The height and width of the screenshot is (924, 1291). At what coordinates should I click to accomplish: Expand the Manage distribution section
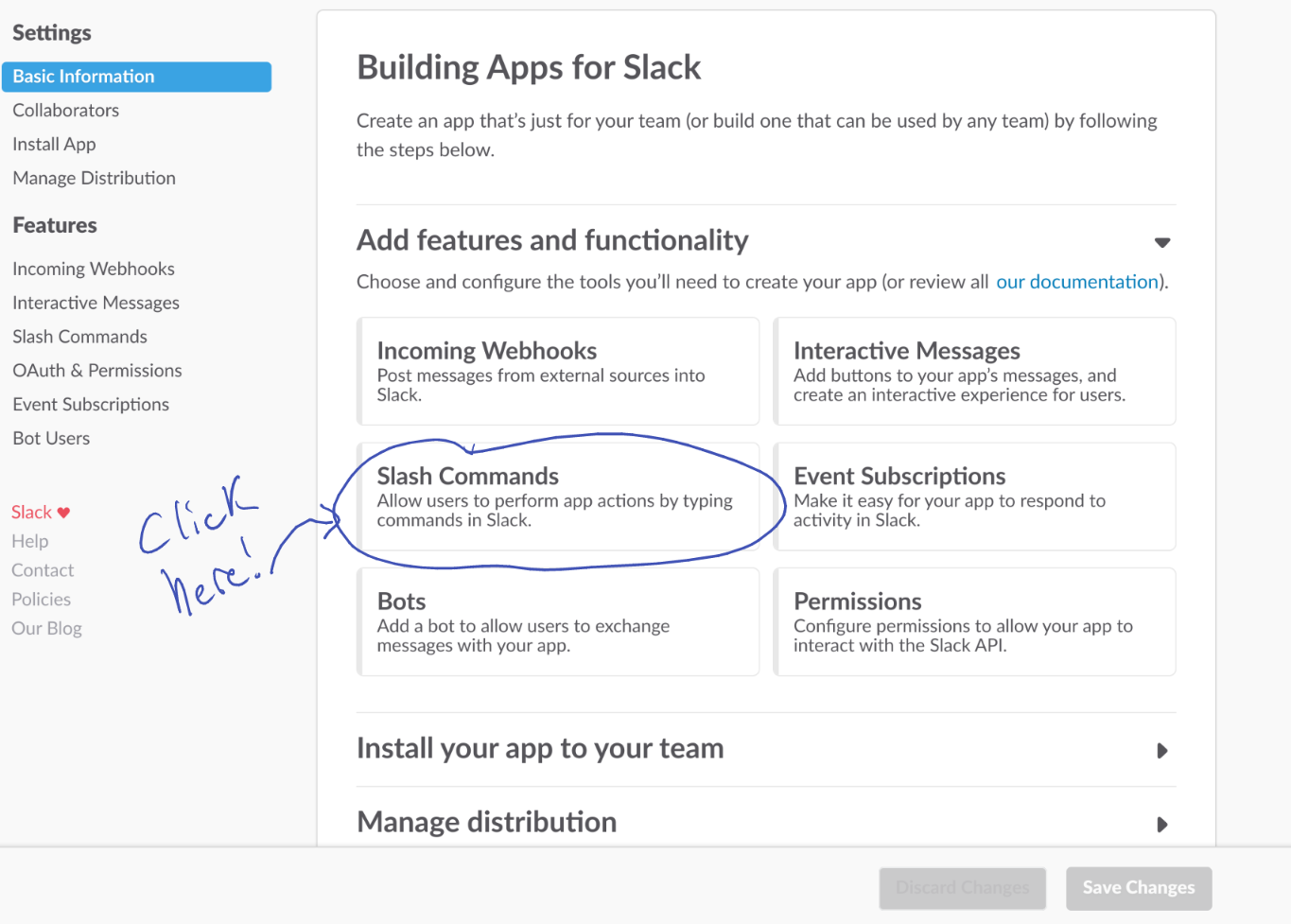[x=1162, y=825]
